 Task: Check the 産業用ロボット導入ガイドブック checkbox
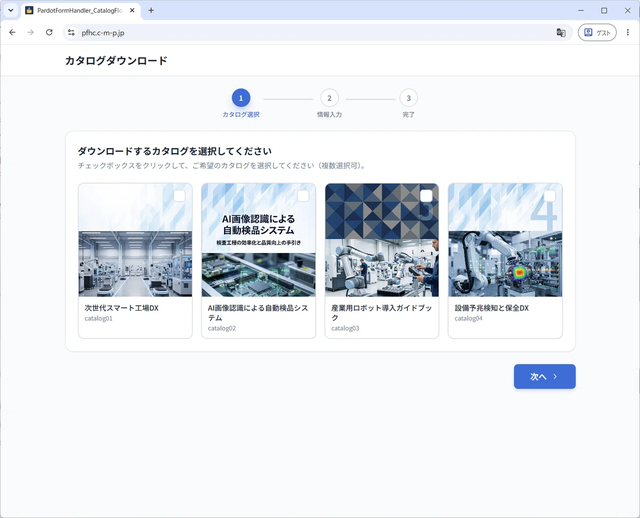coord(426,196)
